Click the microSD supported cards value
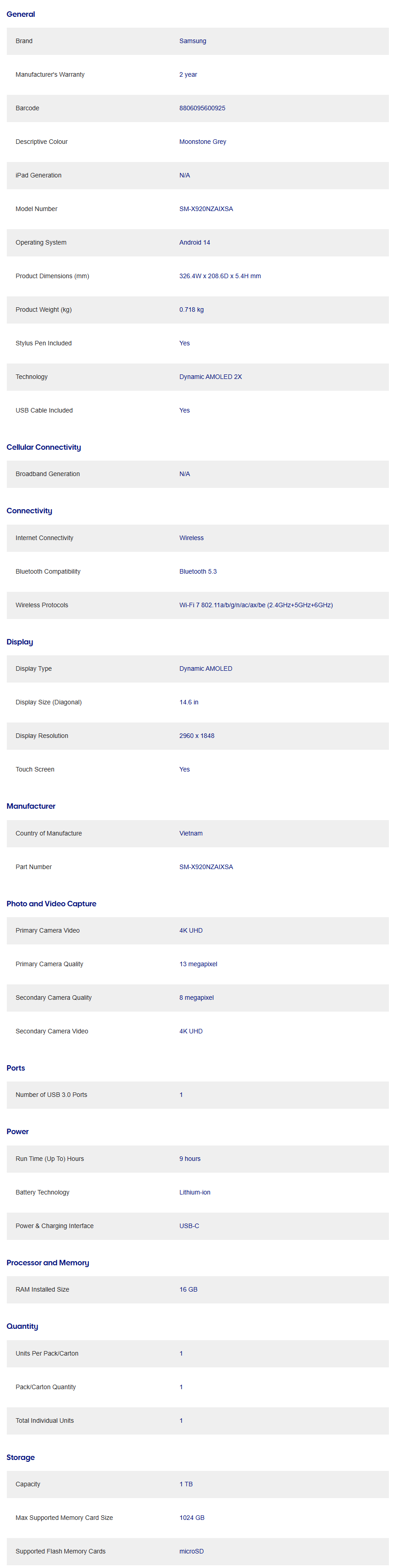The image size is (393, 1568). [191, 1551]
